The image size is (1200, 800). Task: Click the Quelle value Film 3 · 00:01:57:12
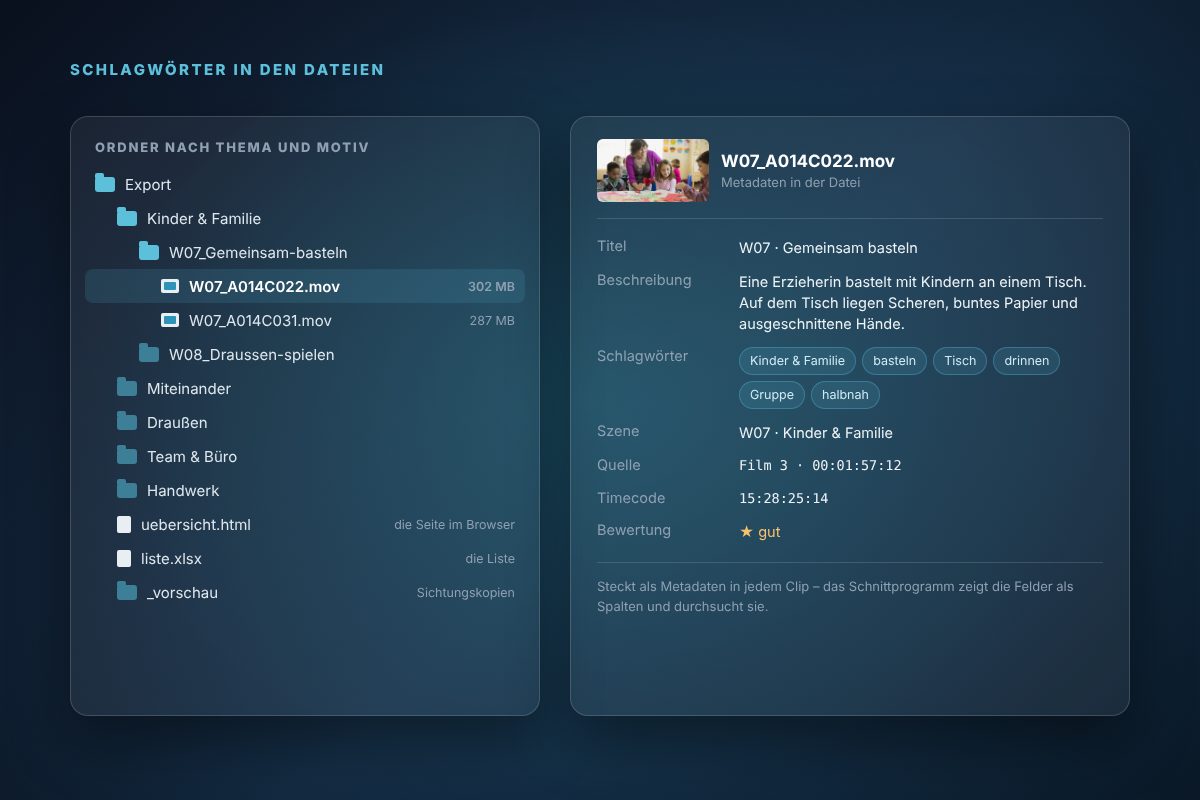820,465
